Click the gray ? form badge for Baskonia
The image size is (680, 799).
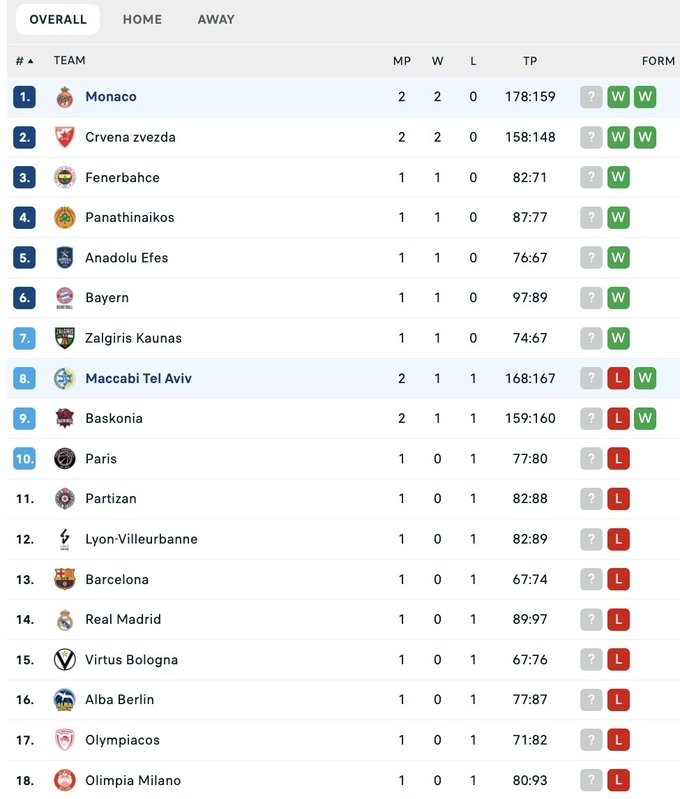[x=592, y=418]
